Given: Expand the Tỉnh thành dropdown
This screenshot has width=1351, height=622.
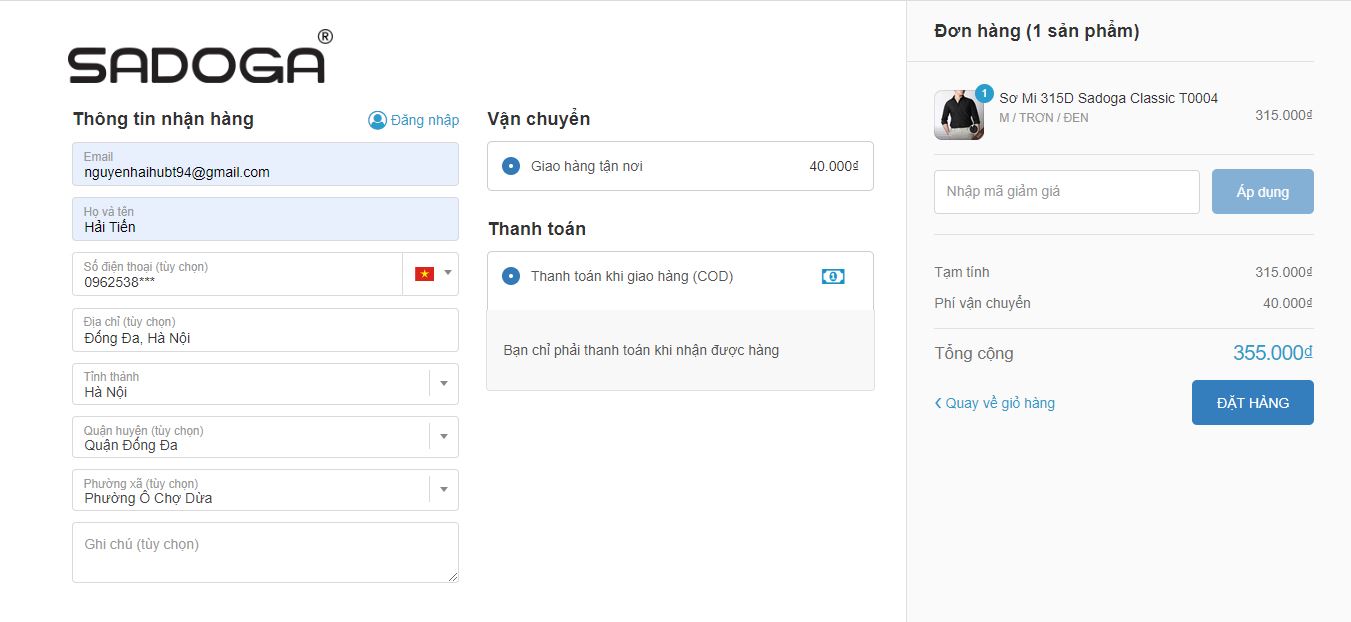Looking at the screenshot, I should (x=444, y=383).
